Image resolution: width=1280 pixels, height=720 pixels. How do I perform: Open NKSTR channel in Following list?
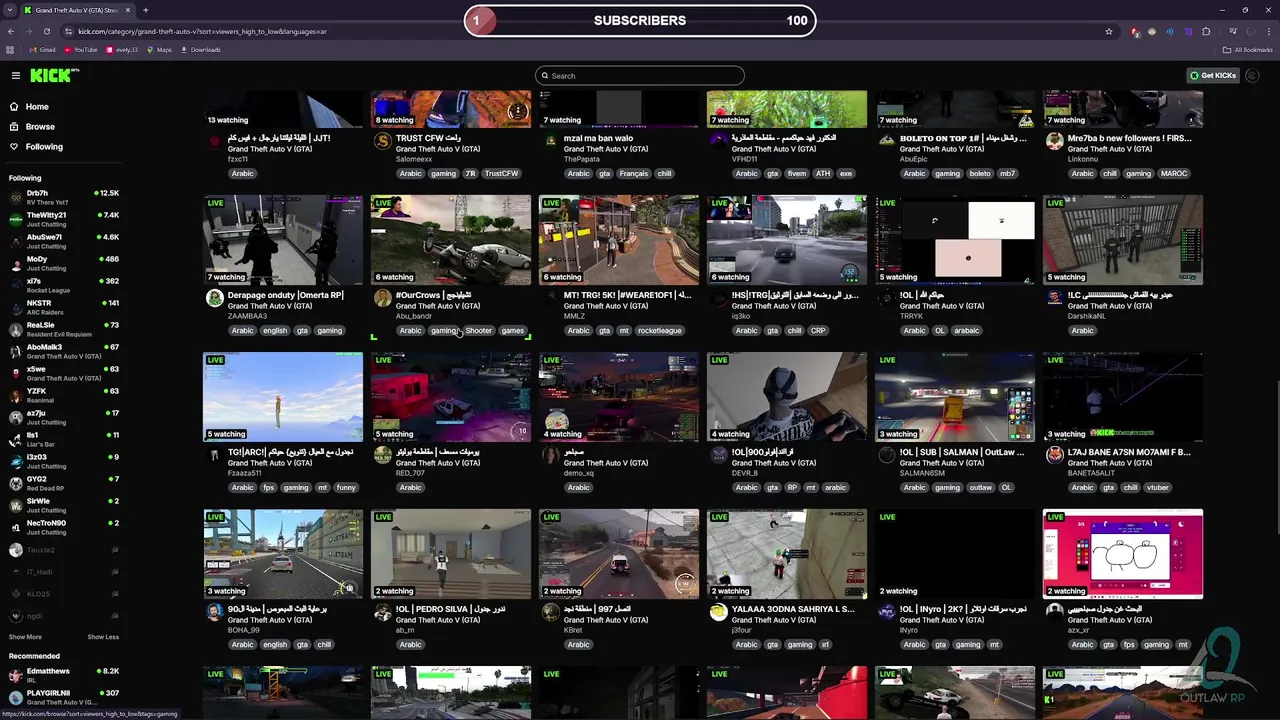pos(64,307)
